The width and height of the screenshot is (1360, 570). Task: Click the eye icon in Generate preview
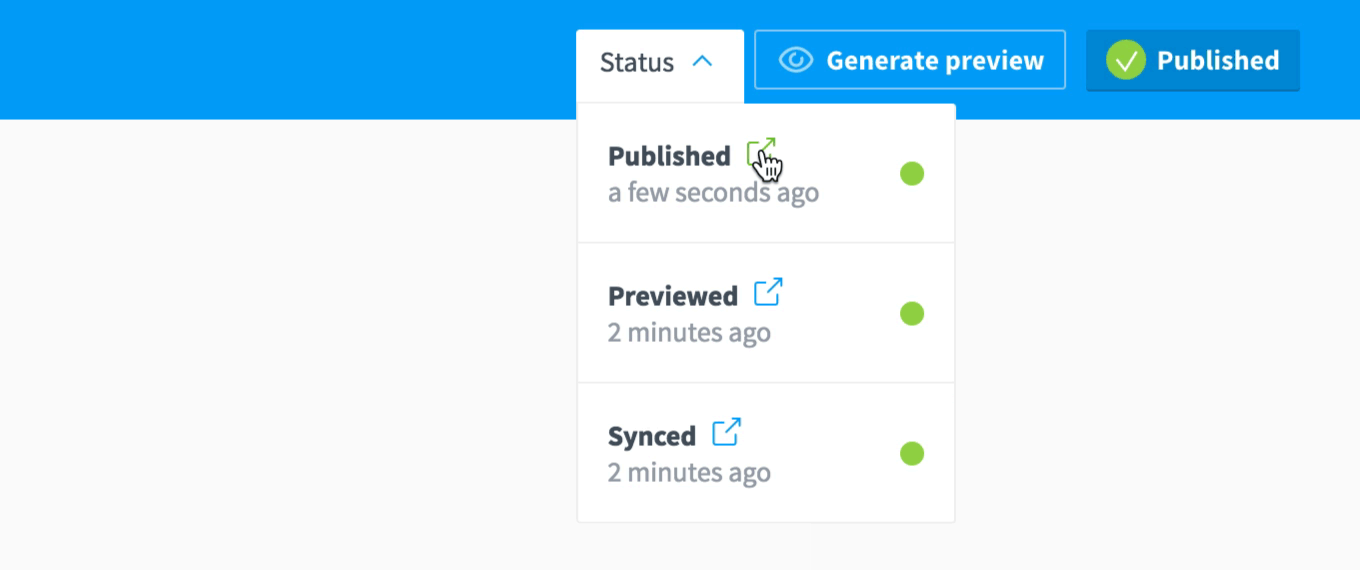pos(796,61)
